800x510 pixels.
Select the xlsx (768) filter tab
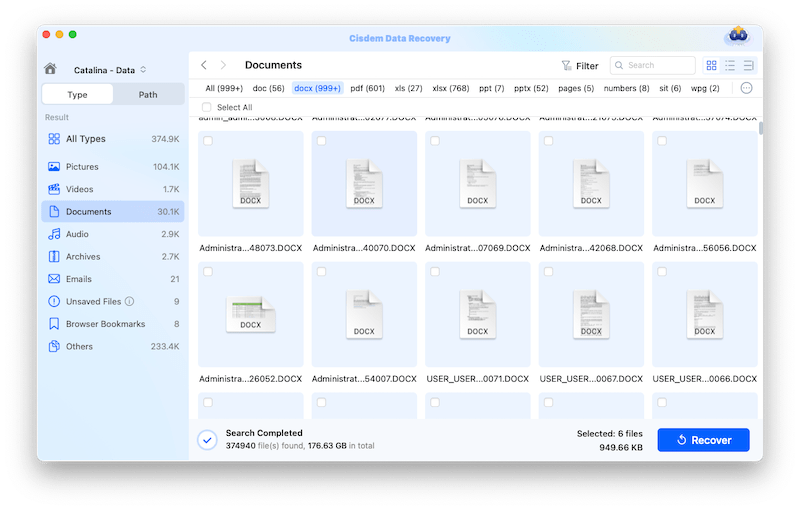point(451,88)
